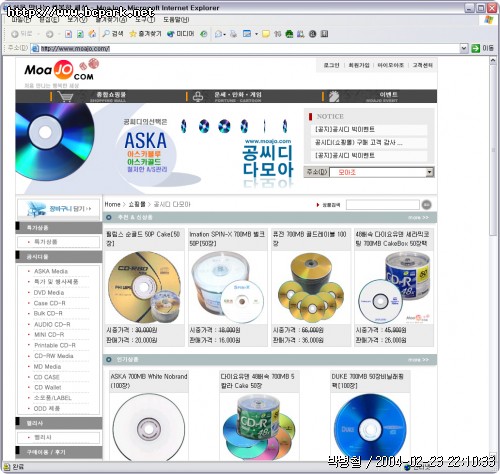Open the Edit button dropdown arrow
The height and width of the screenshot is (474, 500).
[x=256, y=34]
